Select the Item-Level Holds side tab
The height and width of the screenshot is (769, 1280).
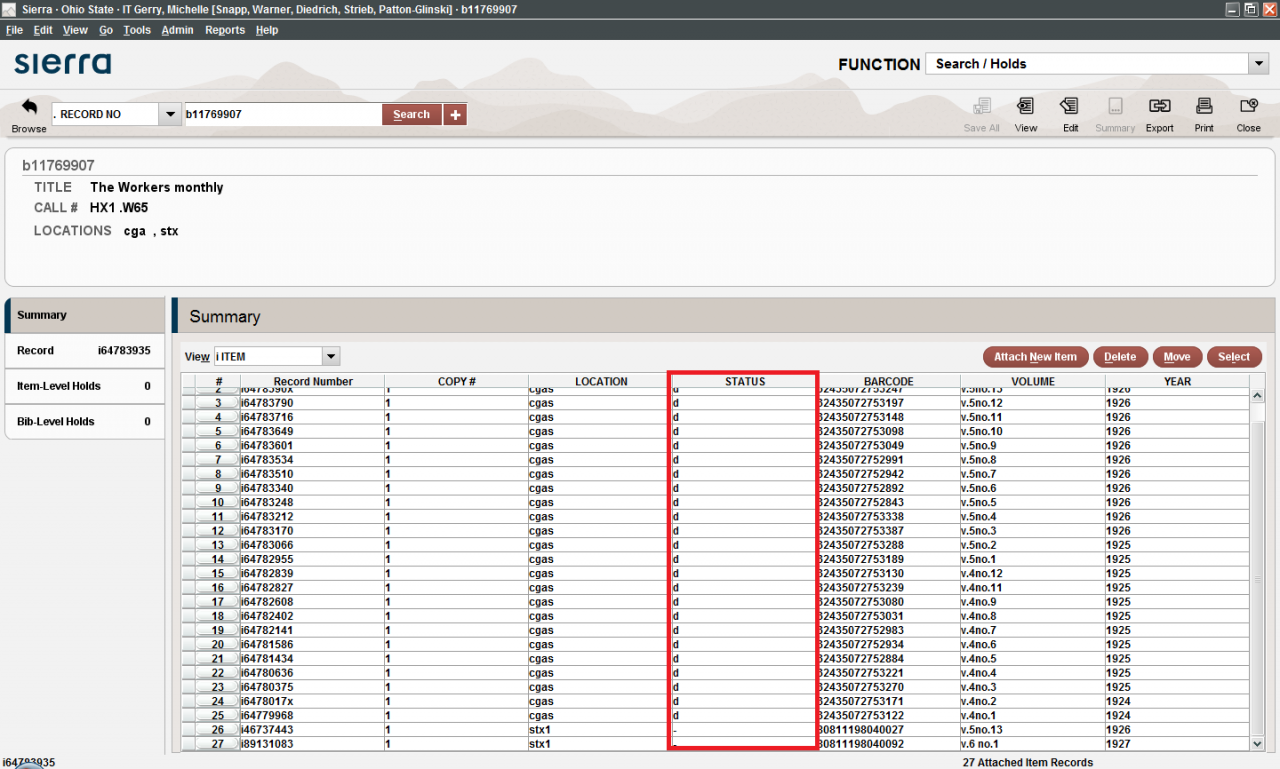point(84,386)
